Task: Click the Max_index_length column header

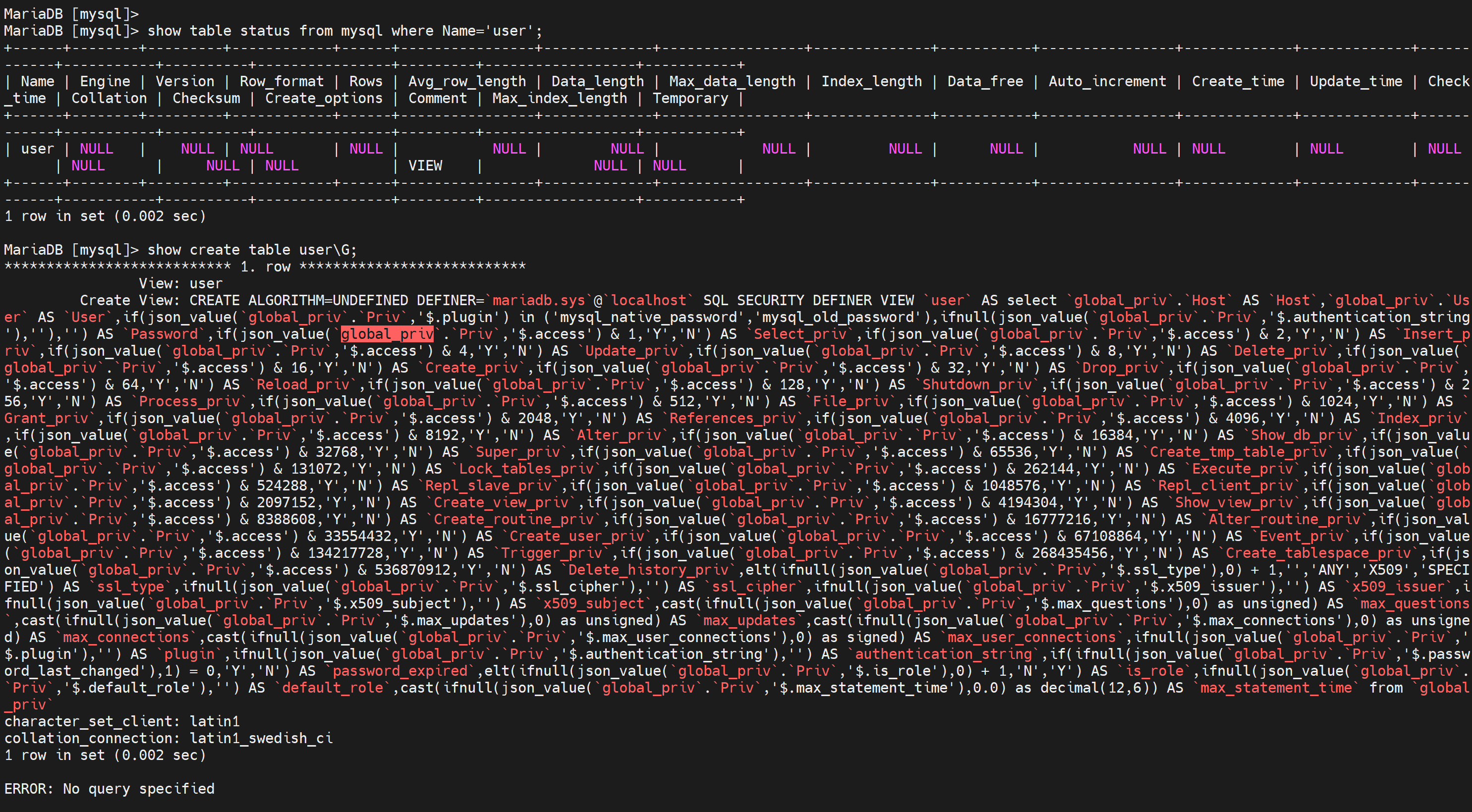Action: coord(560,98)
